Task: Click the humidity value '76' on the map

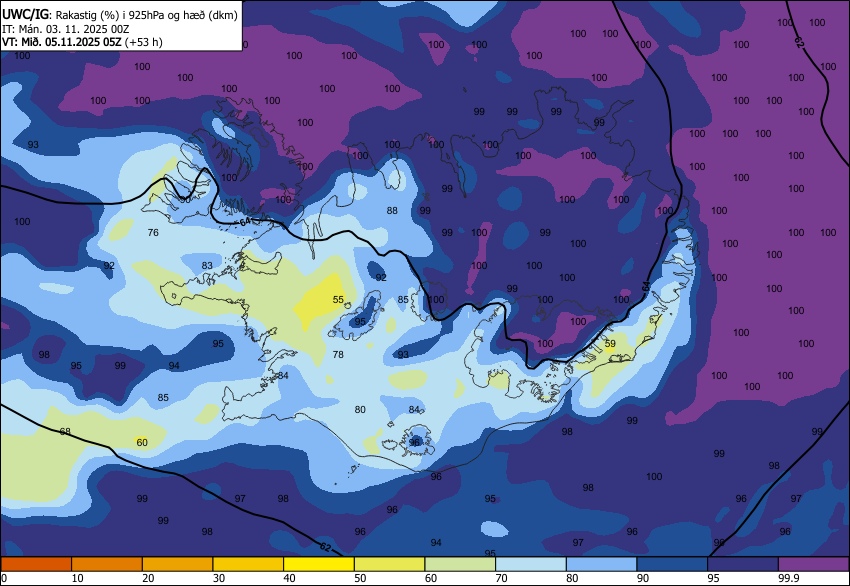Action: pyautogui.click(x=153, y=233)
